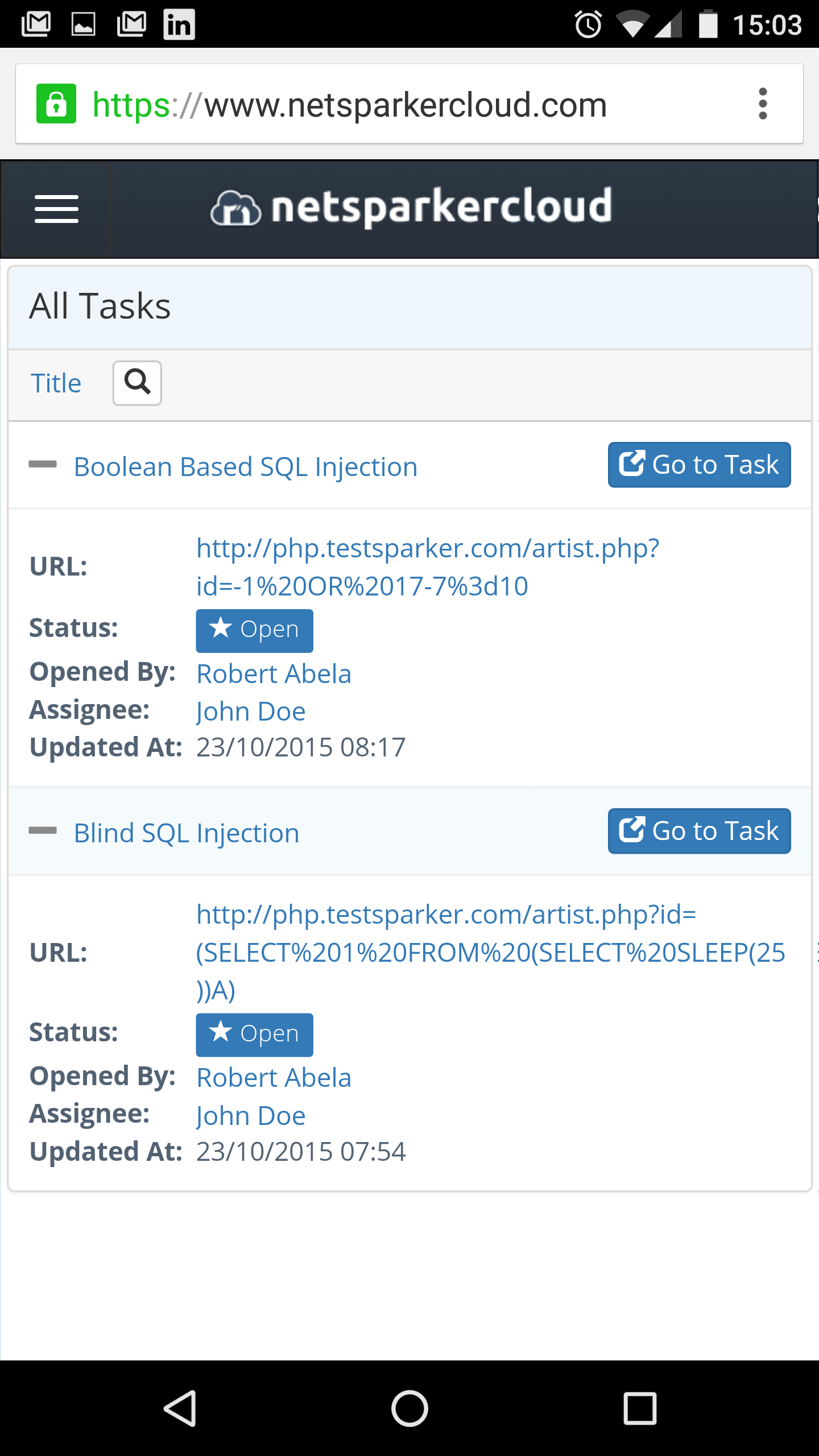Viewport: 819px width, 1456px height.
Task: Tap the first Gmail notification icon
Action: (x=36, y=24)
